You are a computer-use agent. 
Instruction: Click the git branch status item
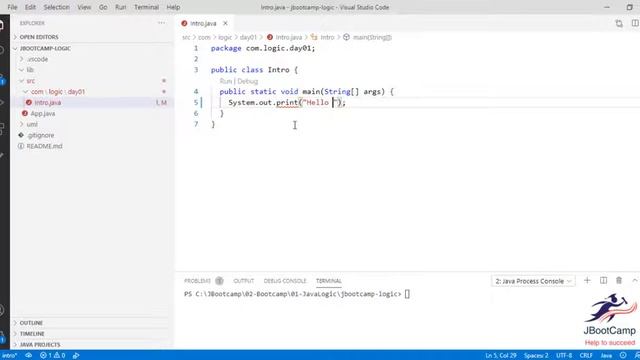click(9, 355)
